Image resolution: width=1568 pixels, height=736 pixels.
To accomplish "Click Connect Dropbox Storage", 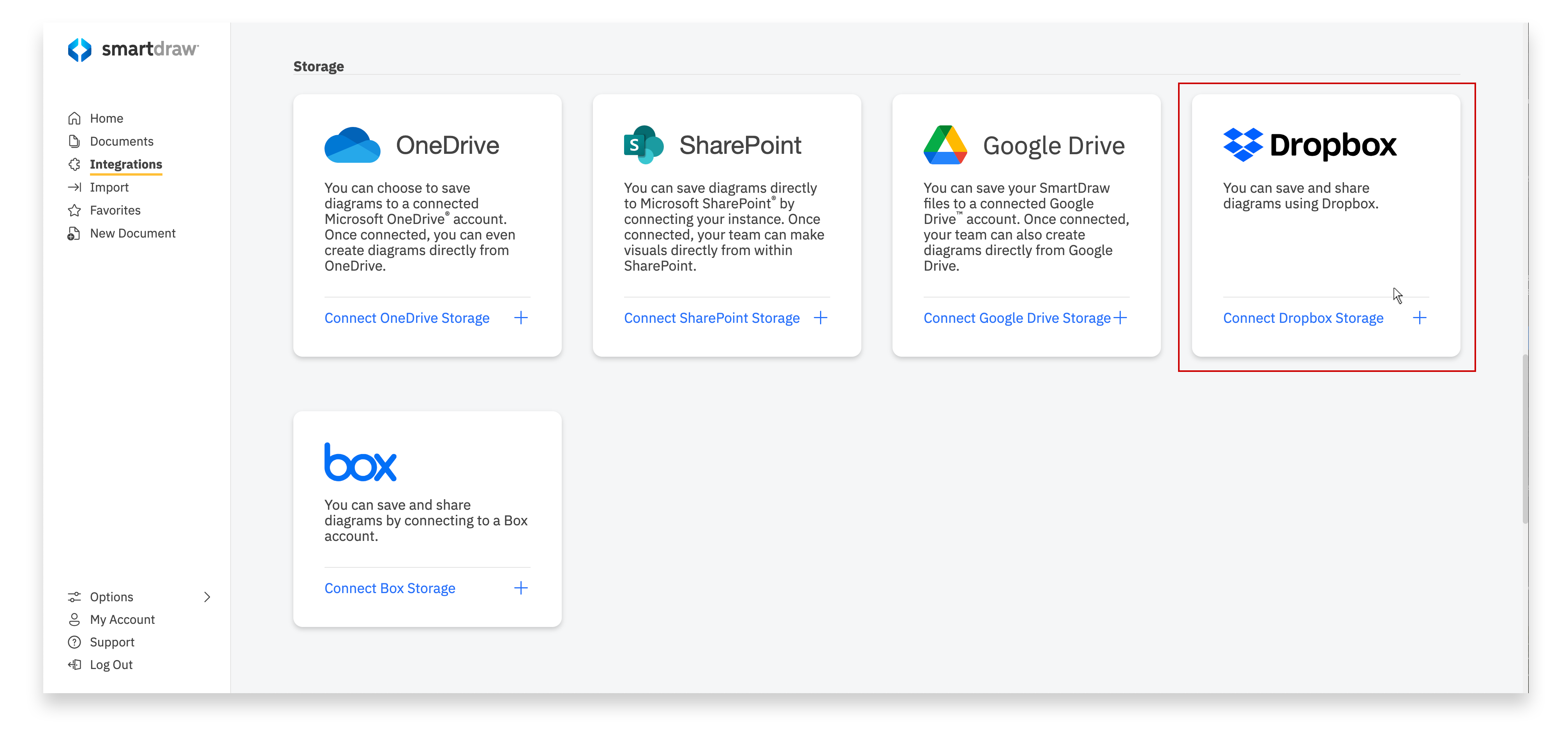I will (x=1303, y=317).
